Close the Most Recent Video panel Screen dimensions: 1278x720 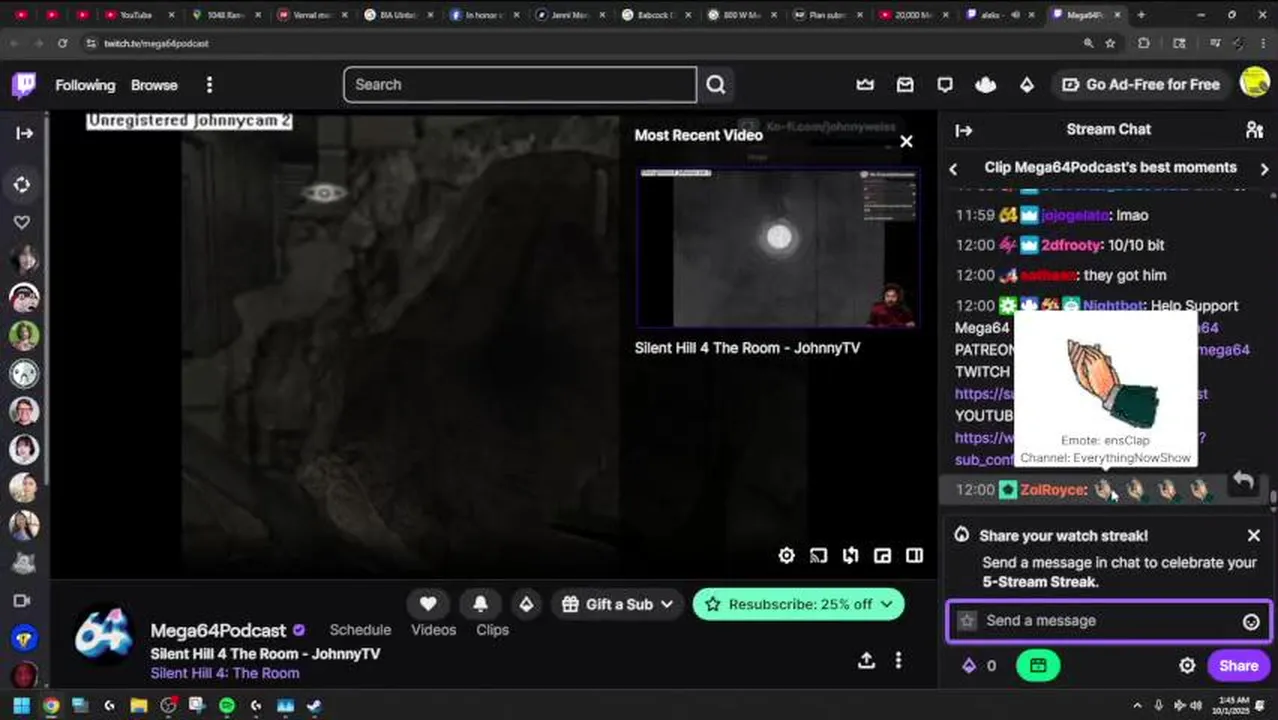906,142
